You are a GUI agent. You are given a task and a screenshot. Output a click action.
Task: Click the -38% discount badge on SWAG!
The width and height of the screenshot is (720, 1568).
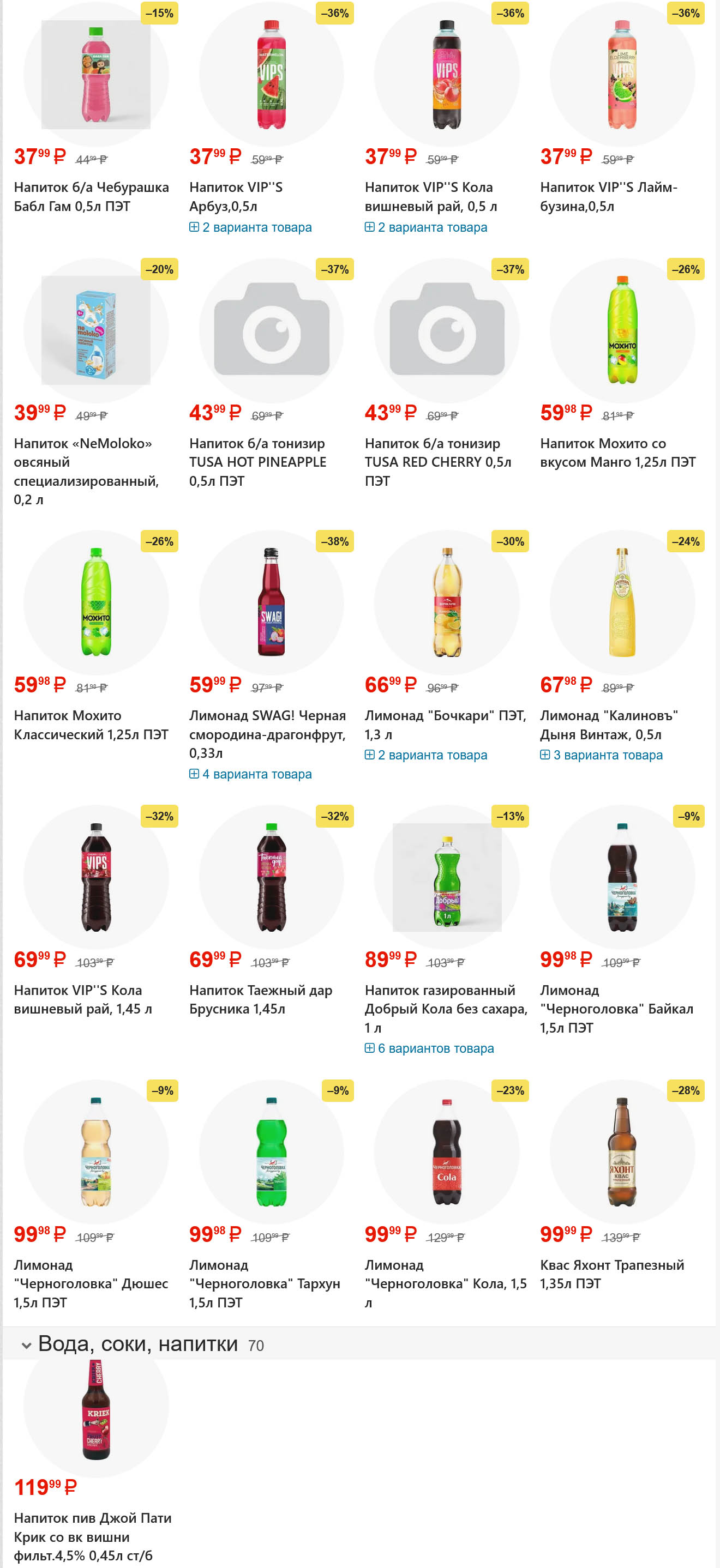pyautogui.click(x=334, y=541)
